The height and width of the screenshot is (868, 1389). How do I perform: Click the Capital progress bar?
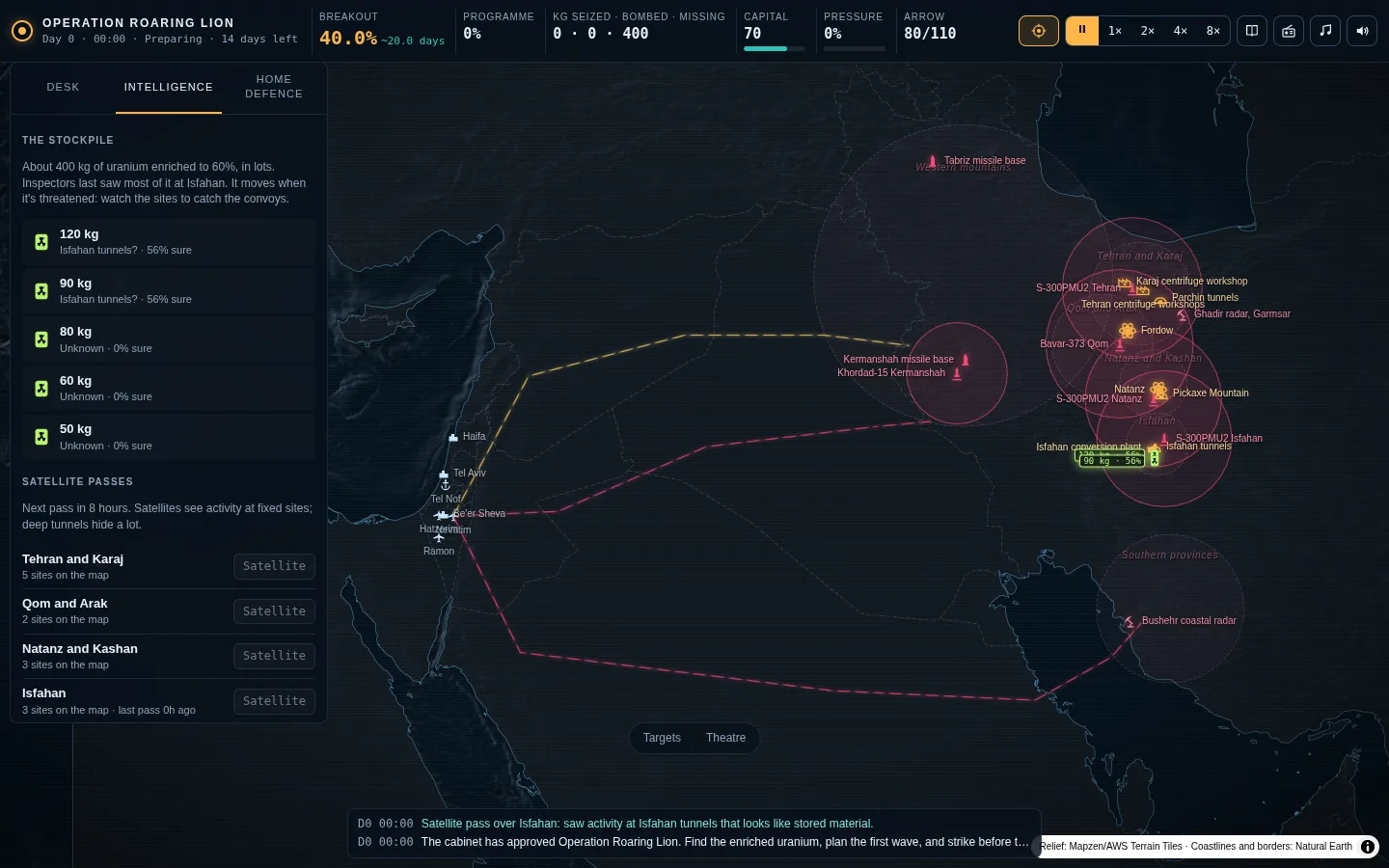[x=775, y=48]
